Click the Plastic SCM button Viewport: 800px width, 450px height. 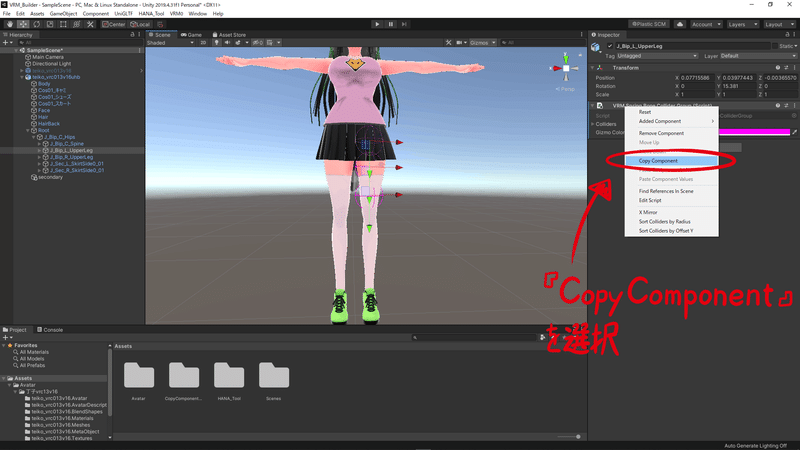point(648,24)
